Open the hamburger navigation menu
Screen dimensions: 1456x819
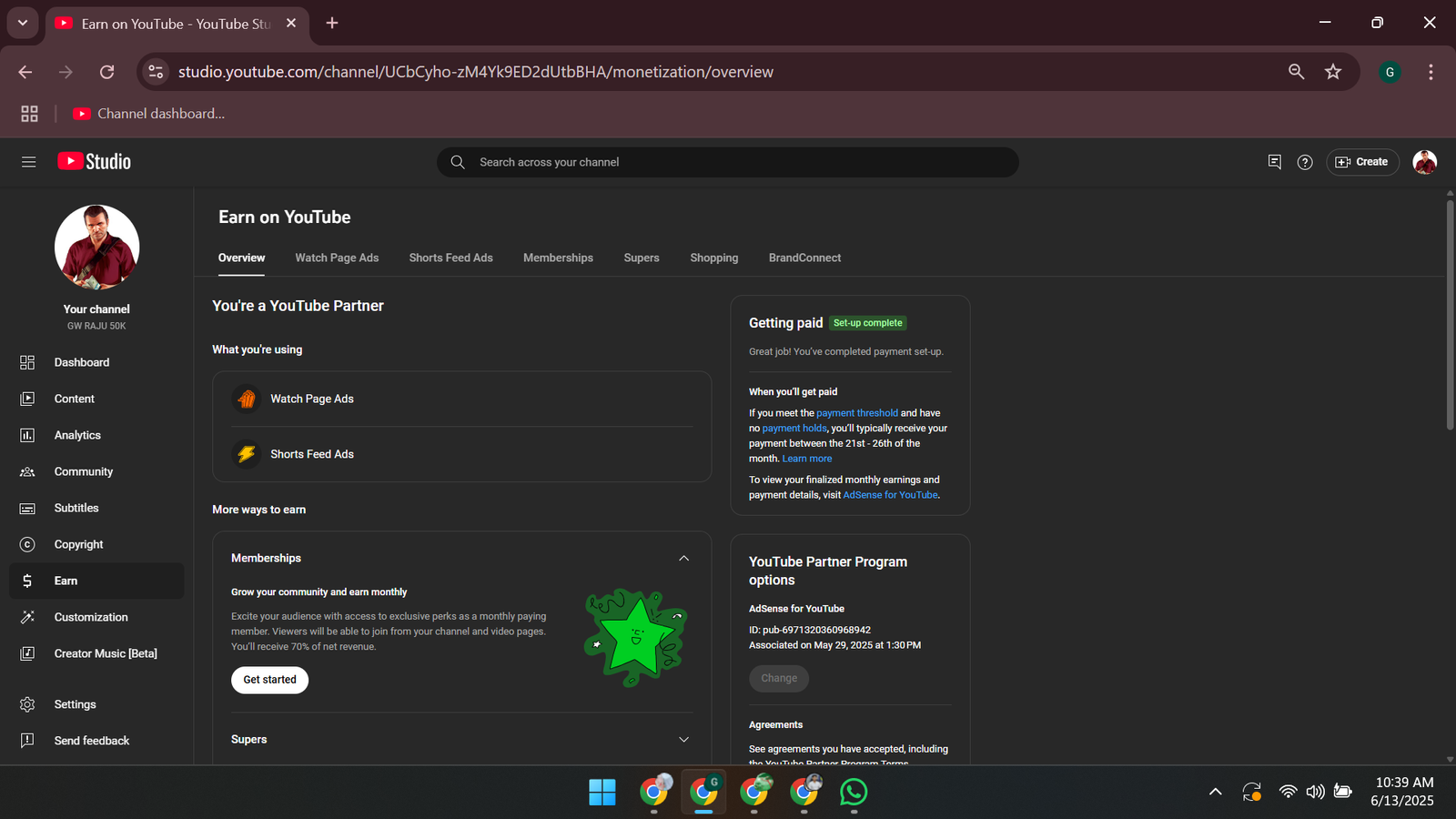coord(28,162)
